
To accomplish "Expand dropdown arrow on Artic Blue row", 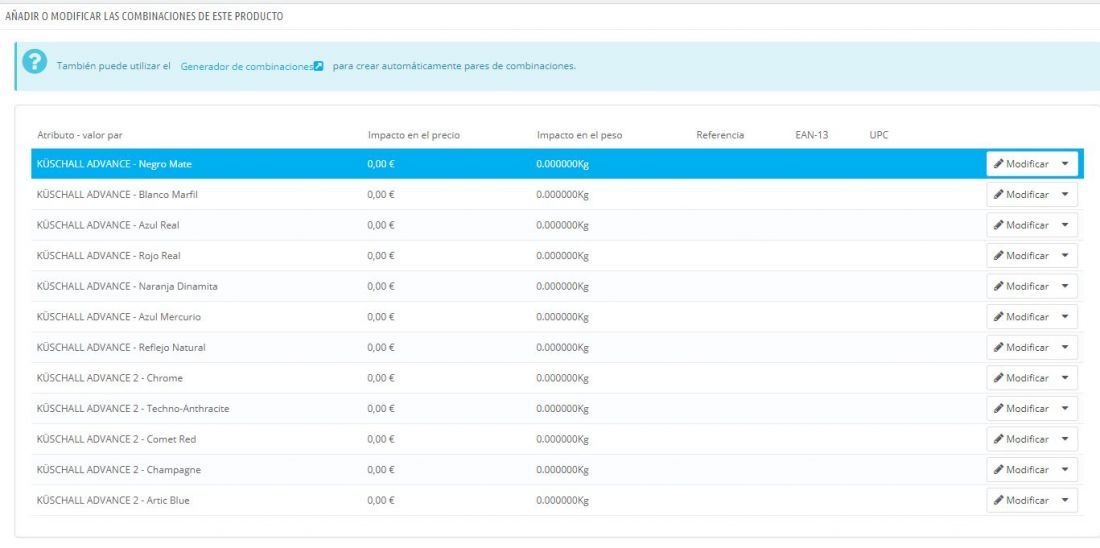I will [1066, 500].
